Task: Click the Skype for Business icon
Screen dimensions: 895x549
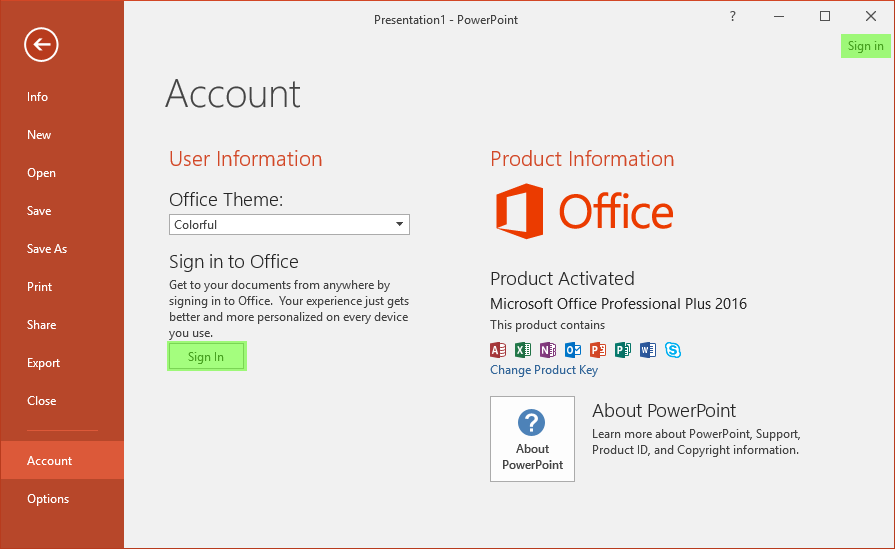Action: tap(673, 350)
